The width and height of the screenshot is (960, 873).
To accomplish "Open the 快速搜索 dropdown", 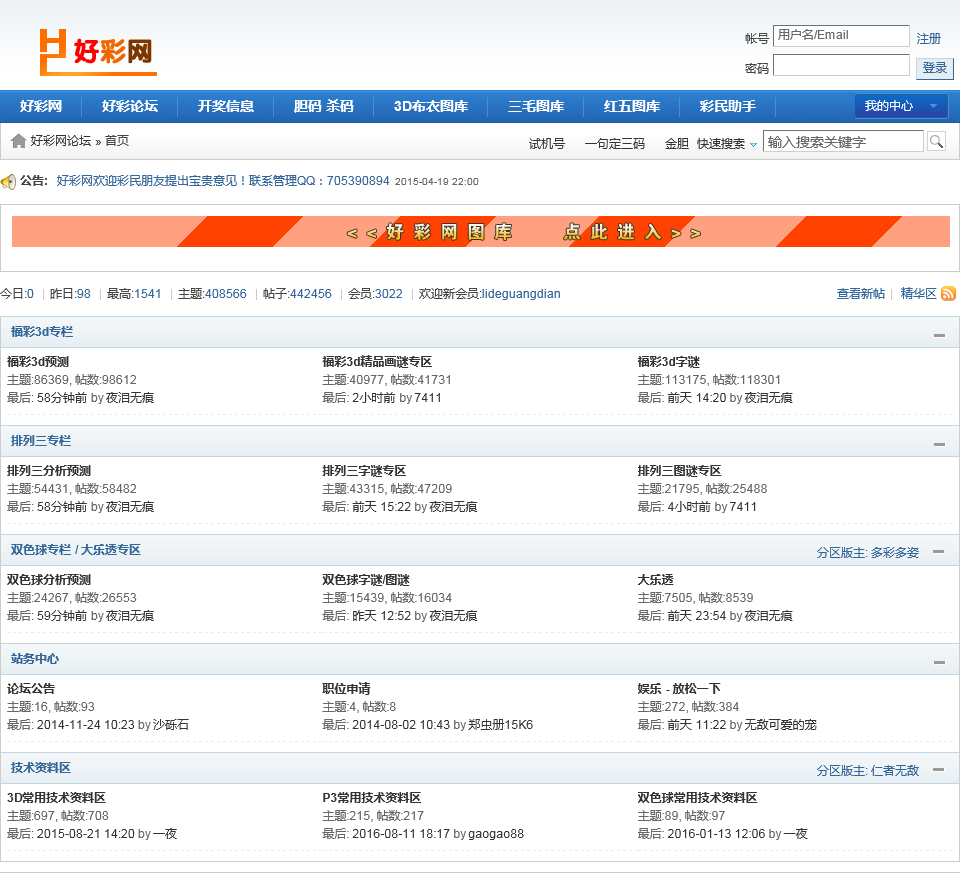I will pos(727,143).
